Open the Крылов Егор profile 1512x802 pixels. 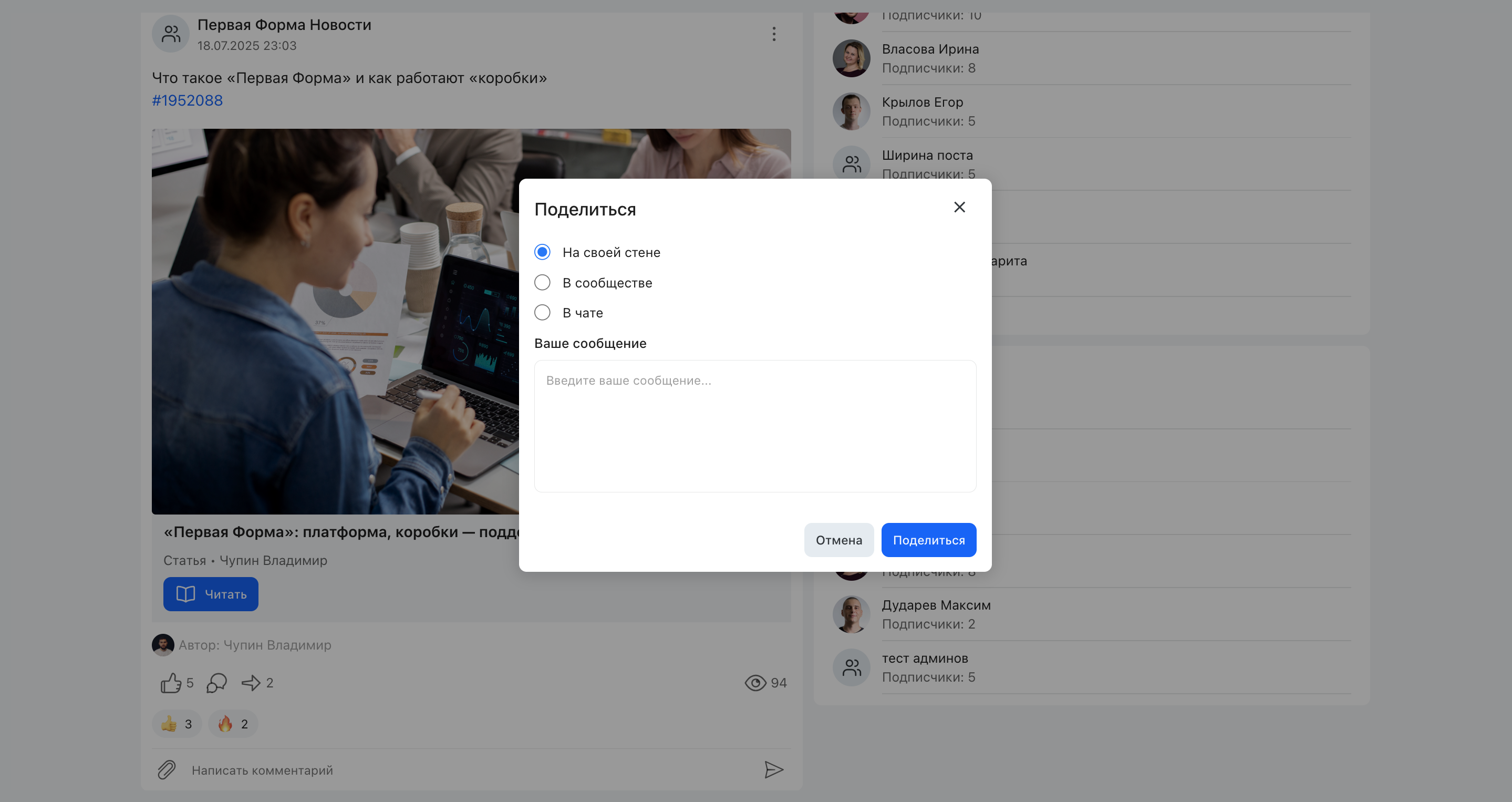click(x=922, y=101)
